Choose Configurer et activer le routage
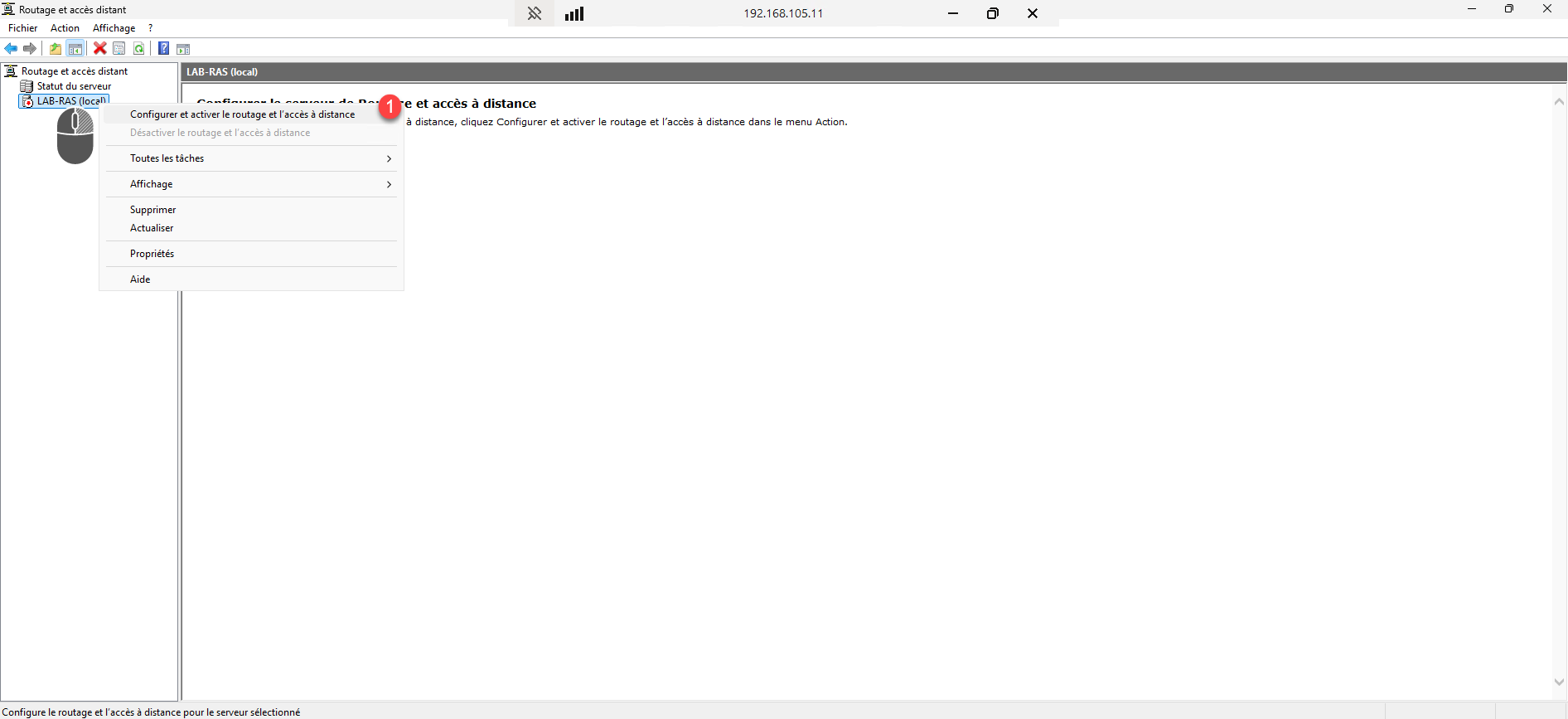Screen dimensions: 1568x719 pos(242,114)
